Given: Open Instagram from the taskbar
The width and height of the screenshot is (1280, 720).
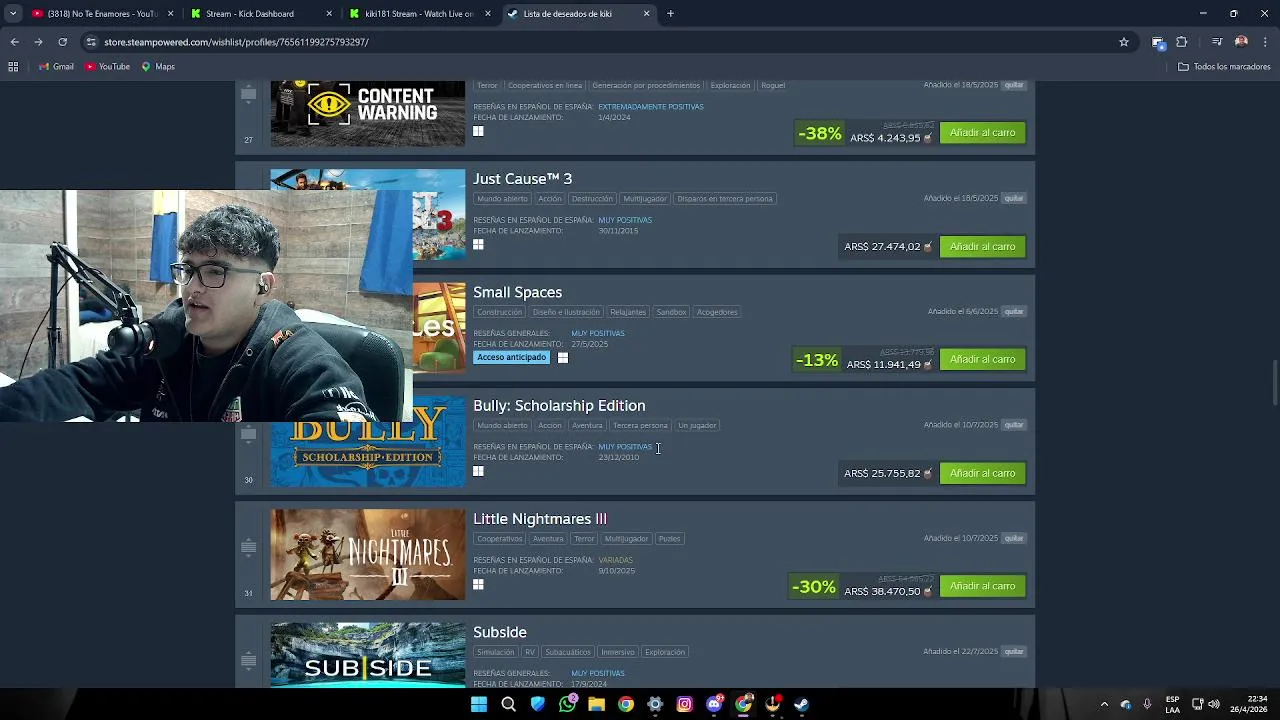Looking at the screenshot, I should click(684, 704).
